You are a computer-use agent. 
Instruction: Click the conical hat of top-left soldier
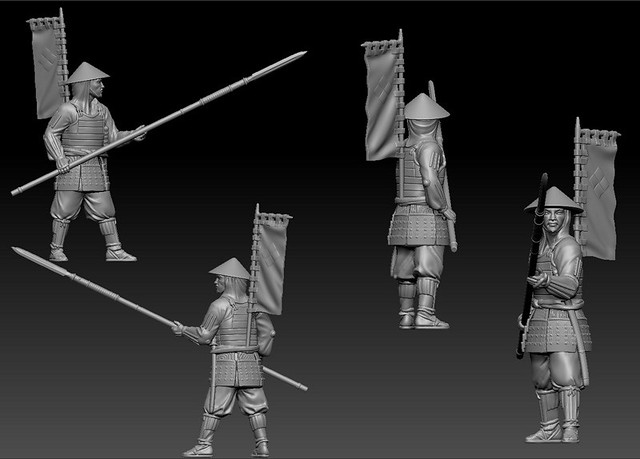88,72
